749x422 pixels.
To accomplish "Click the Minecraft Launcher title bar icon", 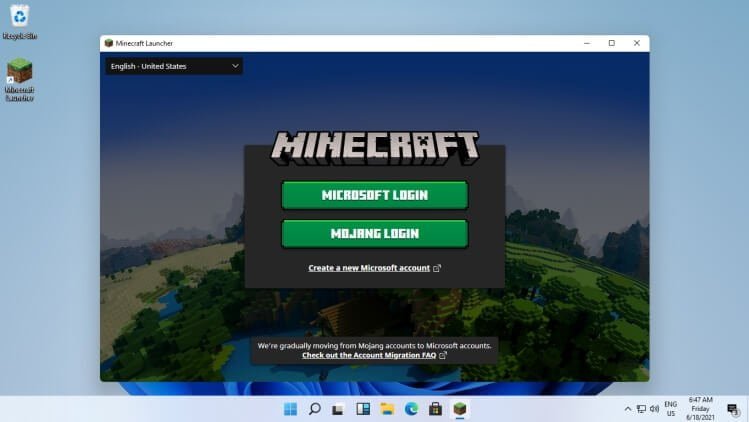I will 109,43.
